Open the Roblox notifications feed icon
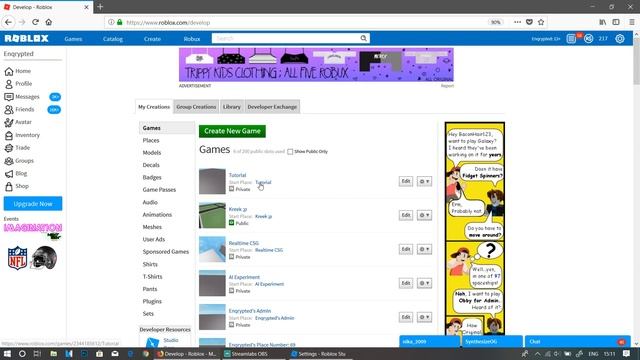Screen dimensions: 640x360 pos(571,38)
